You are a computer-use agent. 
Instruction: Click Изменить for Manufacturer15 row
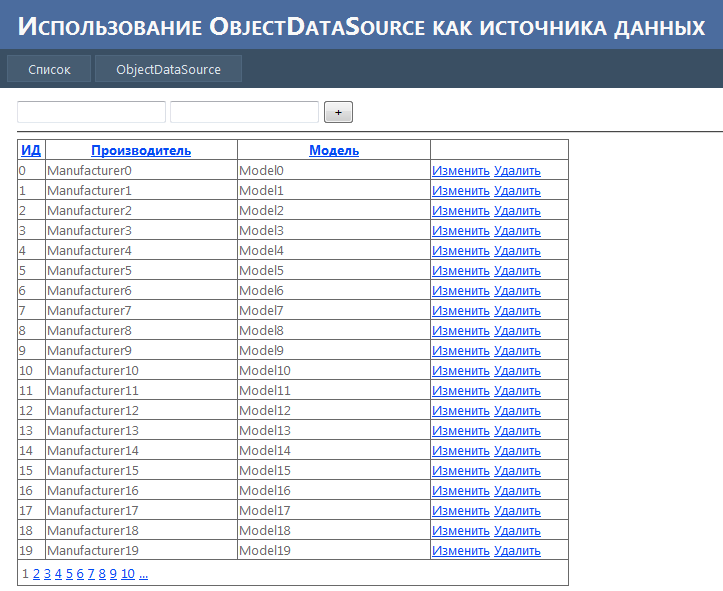coord(461,470)
